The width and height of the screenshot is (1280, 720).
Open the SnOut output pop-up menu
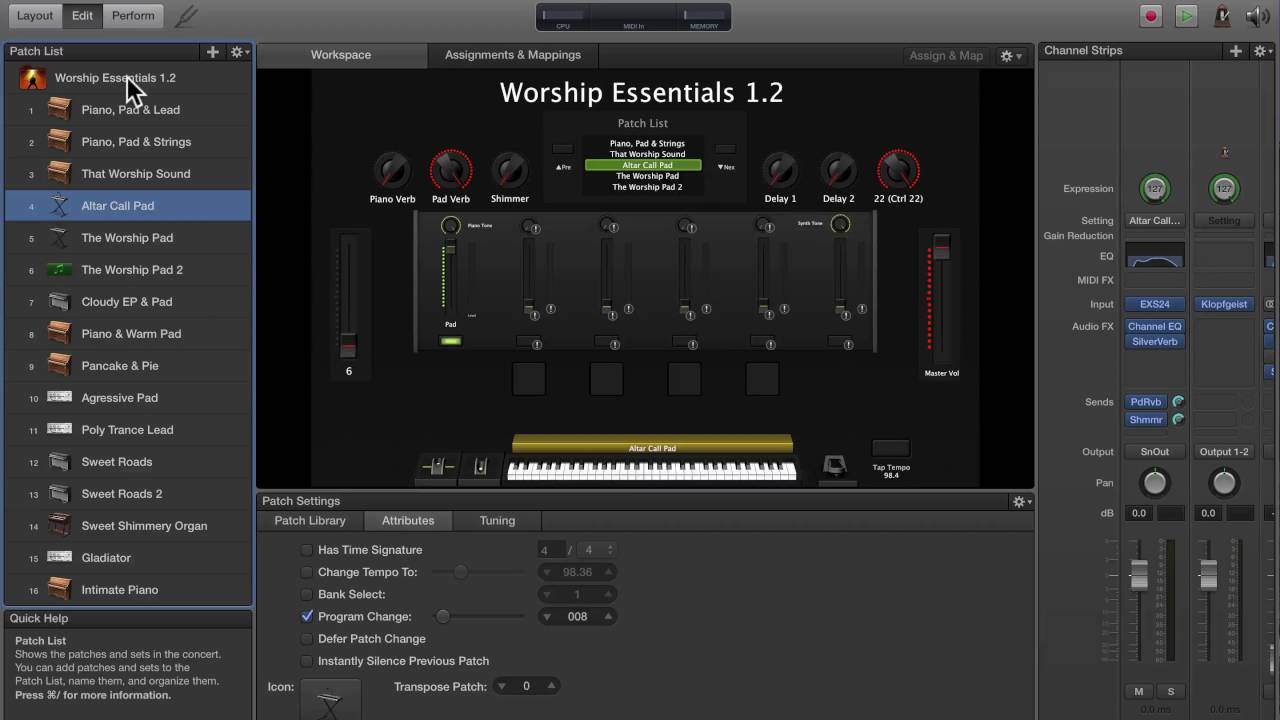[1154, 452]
